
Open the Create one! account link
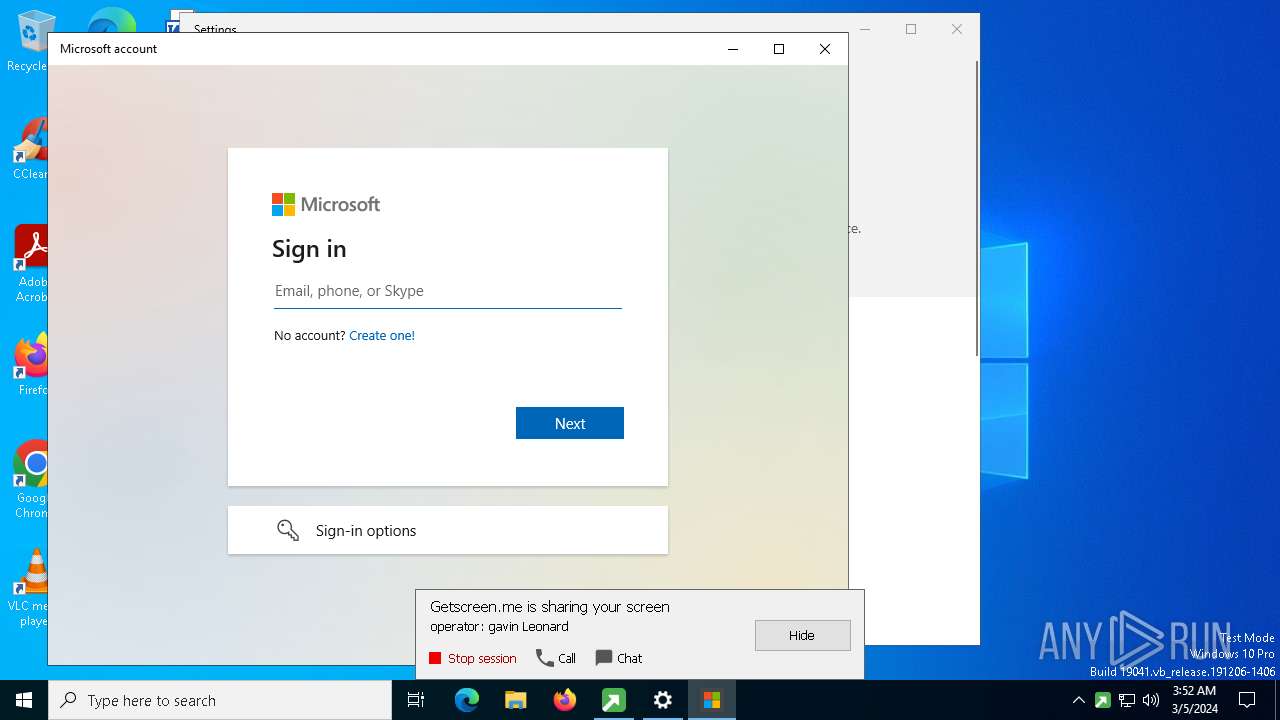tap(382, 336)
